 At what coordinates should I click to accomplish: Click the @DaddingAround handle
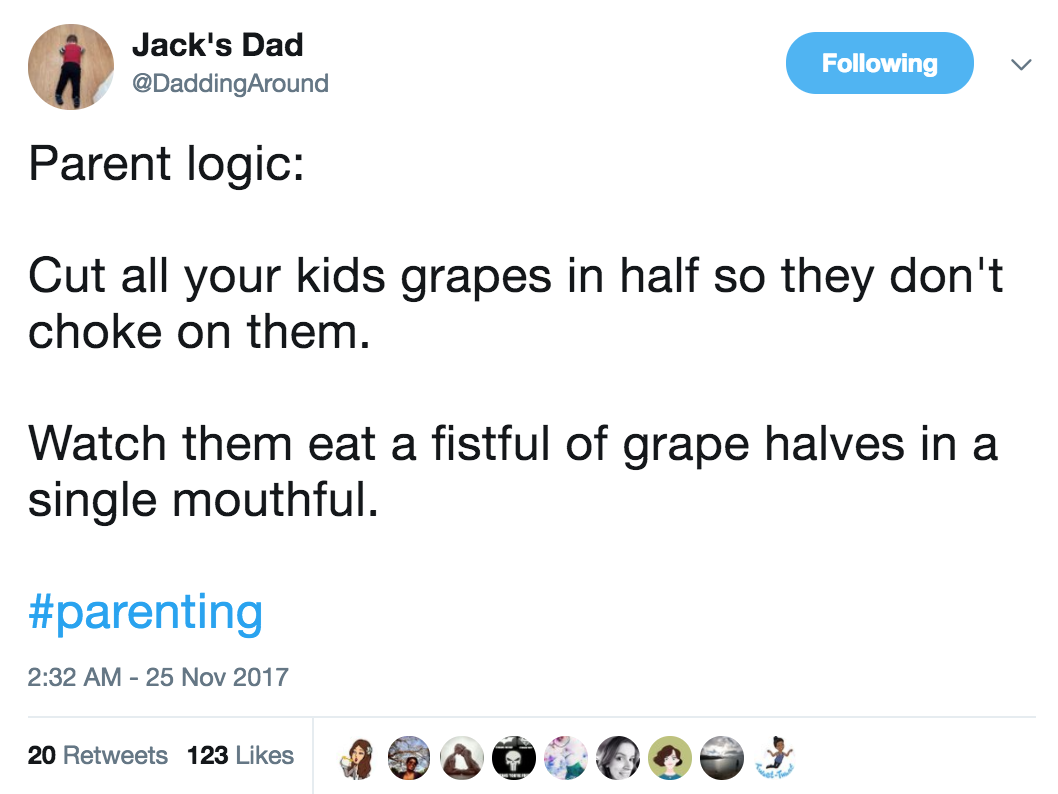tap(230, 84)
